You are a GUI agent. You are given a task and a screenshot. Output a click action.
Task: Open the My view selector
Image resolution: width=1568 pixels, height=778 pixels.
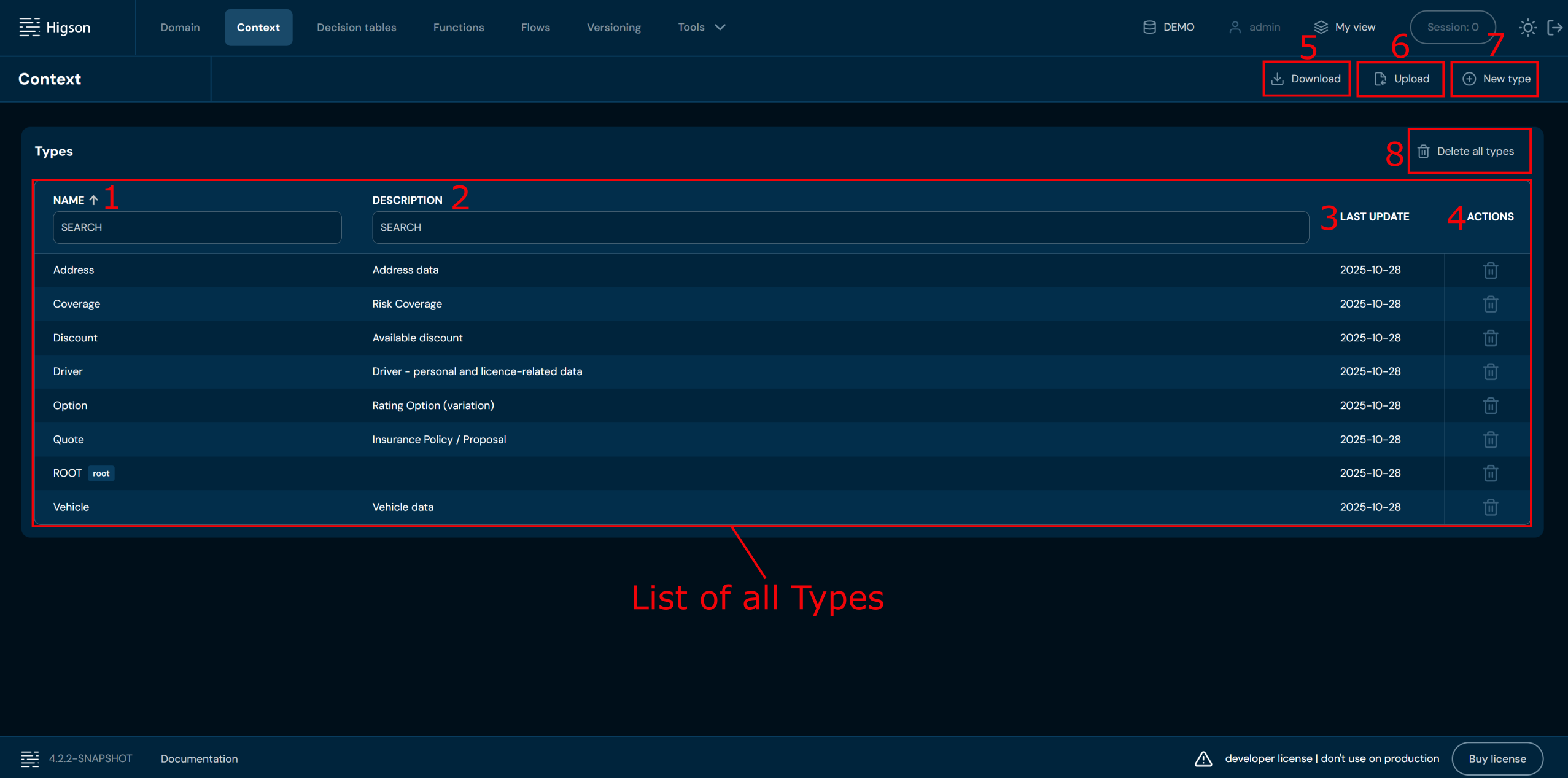pyautogui.click(x=1345, y=28)
